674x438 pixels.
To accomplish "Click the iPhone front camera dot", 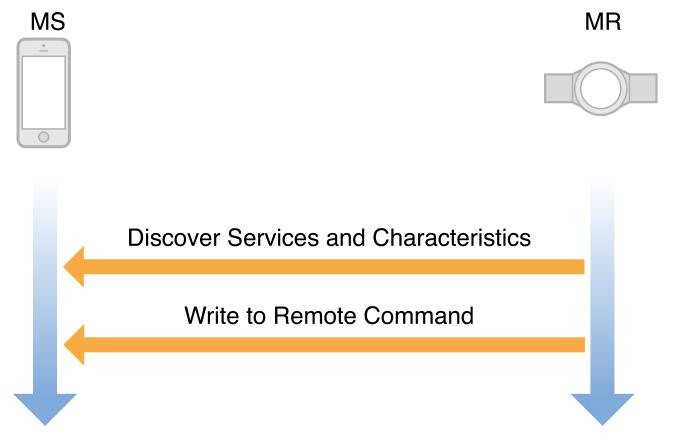I will click(x=44, y=46).
